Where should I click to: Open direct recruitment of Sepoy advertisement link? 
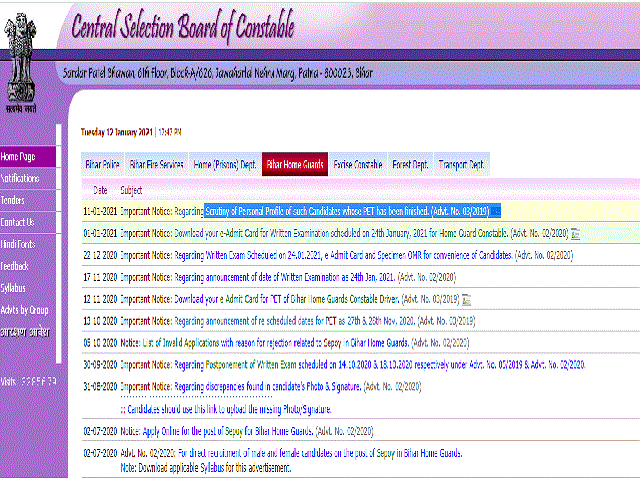pos(320,453)
